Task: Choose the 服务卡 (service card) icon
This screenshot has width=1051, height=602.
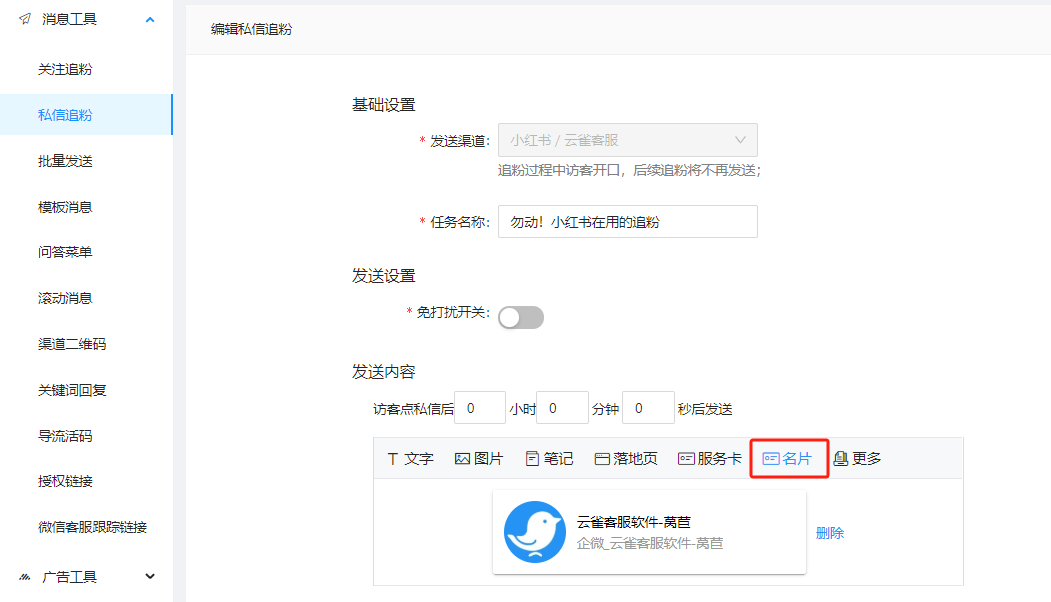Action: 711,458
